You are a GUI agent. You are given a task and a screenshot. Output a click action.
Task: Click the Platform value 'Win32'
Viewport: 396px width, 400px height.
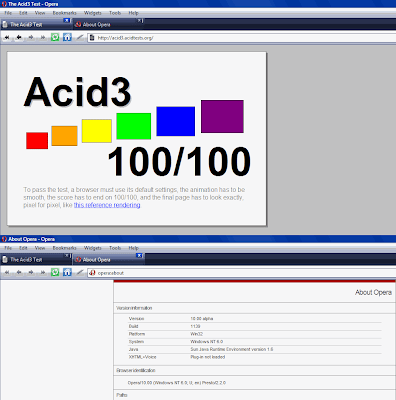[x=197, y=334]
